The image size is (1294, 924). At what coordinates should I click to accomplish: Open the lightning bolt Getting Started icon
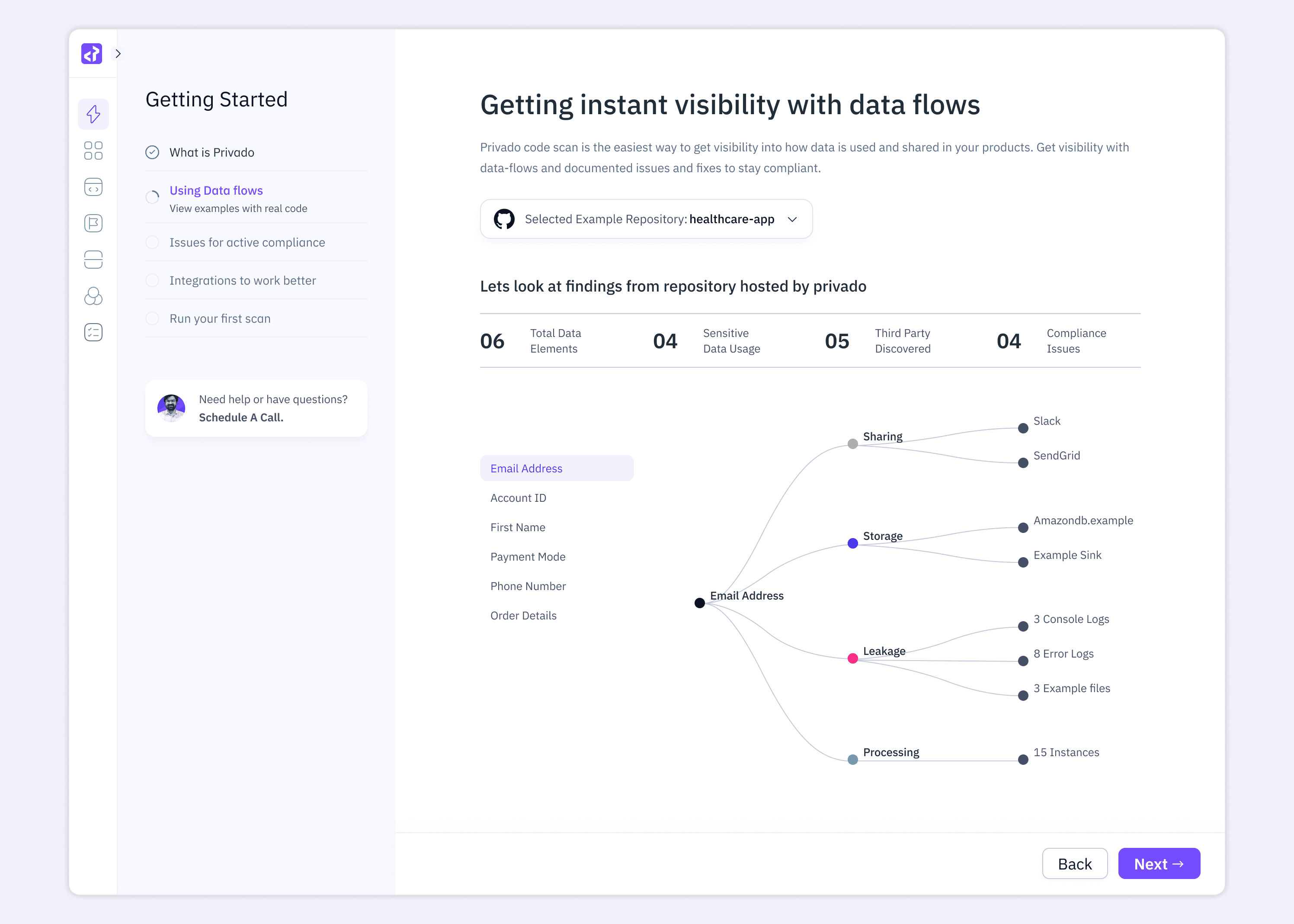point(93,114)
